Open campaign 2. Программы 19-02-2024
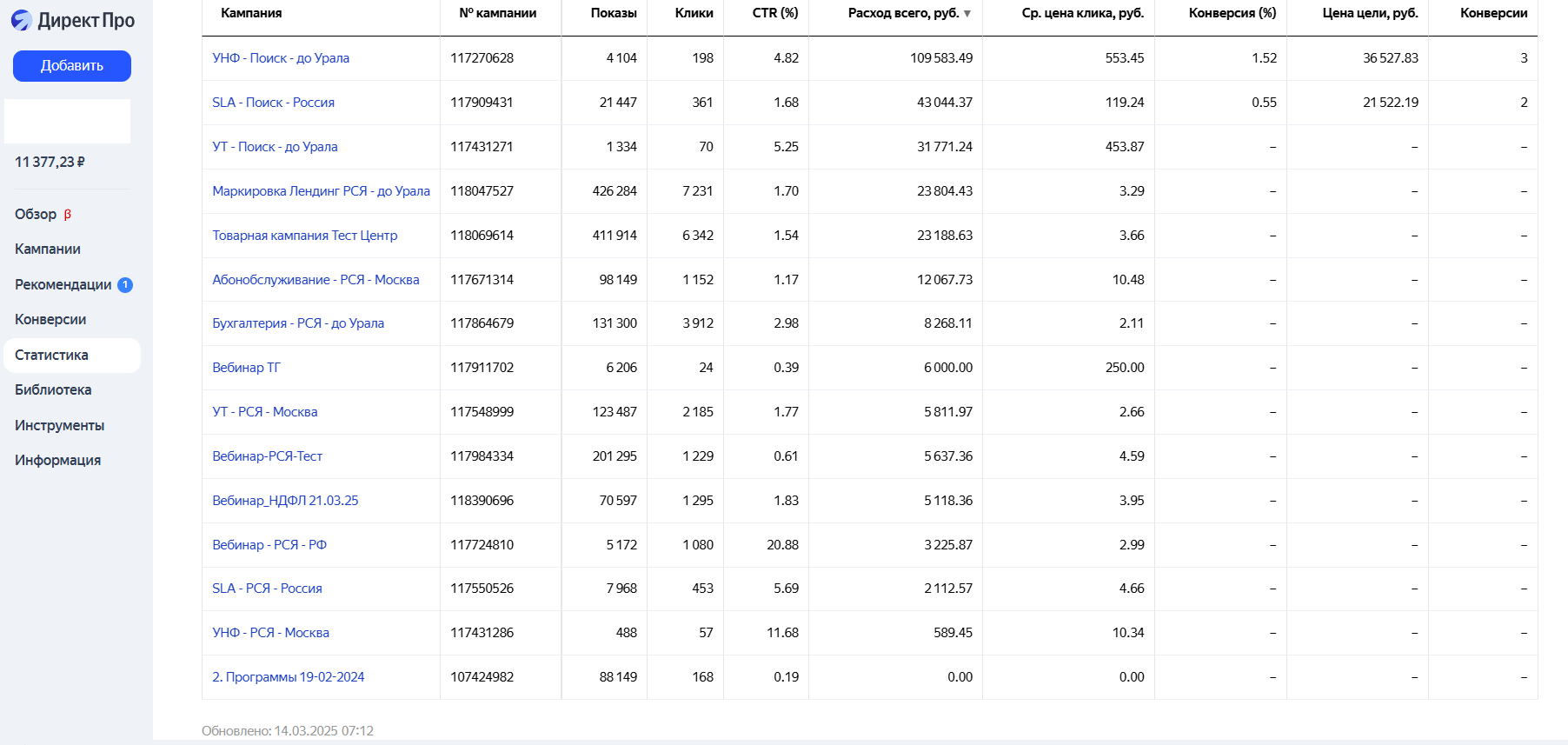Viewport: 1568px width, 745px height. pos(288,677)
